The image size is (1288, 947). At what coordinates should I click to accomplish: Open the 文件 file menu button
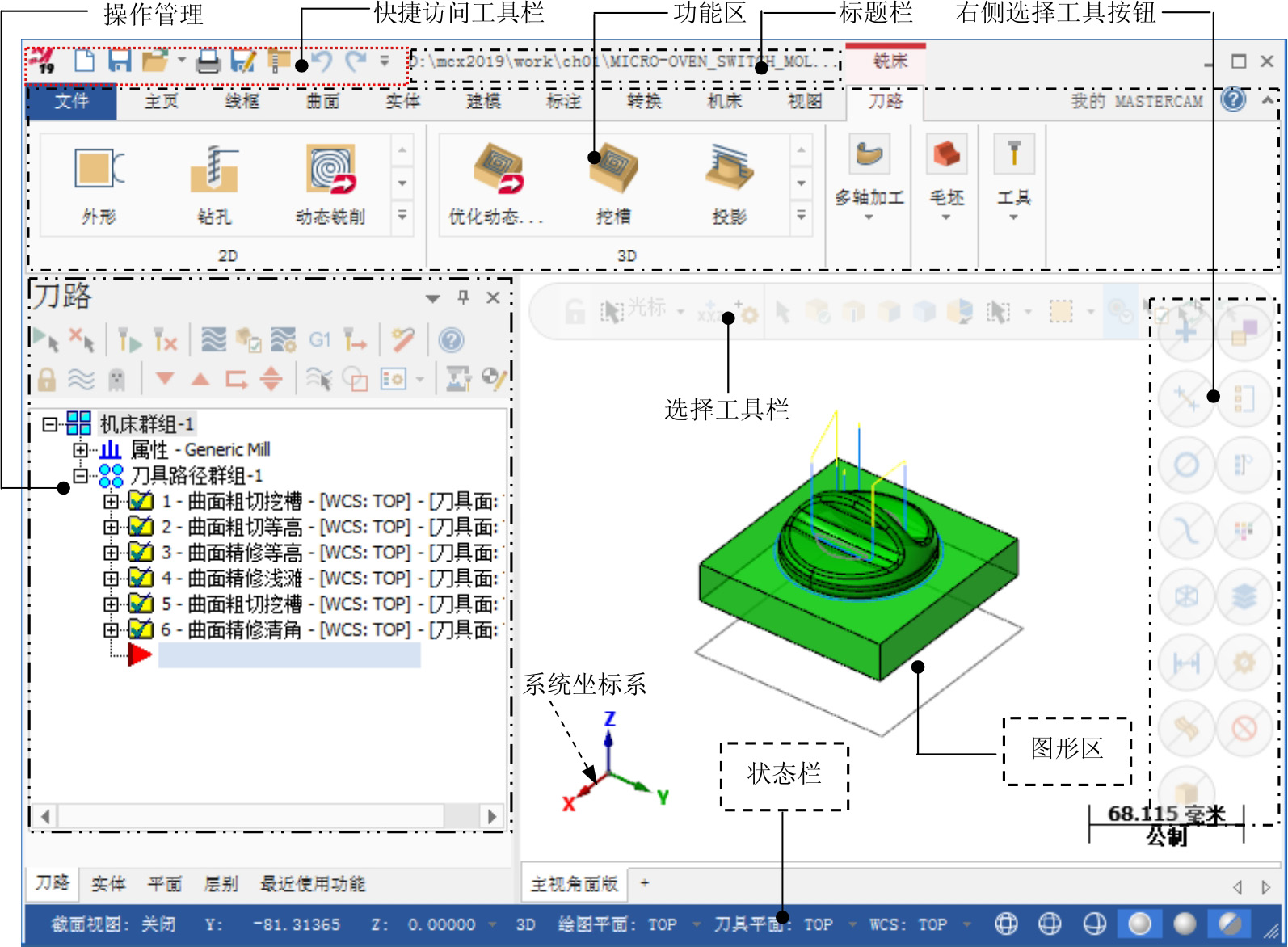pyautogui.click(x=72, y=101)
